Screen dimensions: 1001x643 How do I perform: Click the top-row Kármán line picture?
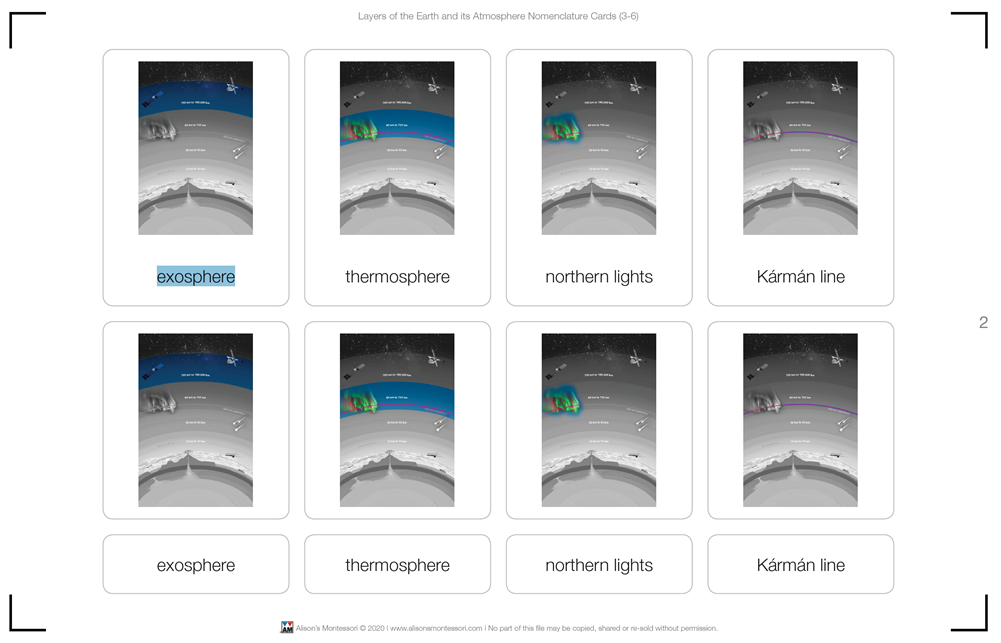coord(800,148)
